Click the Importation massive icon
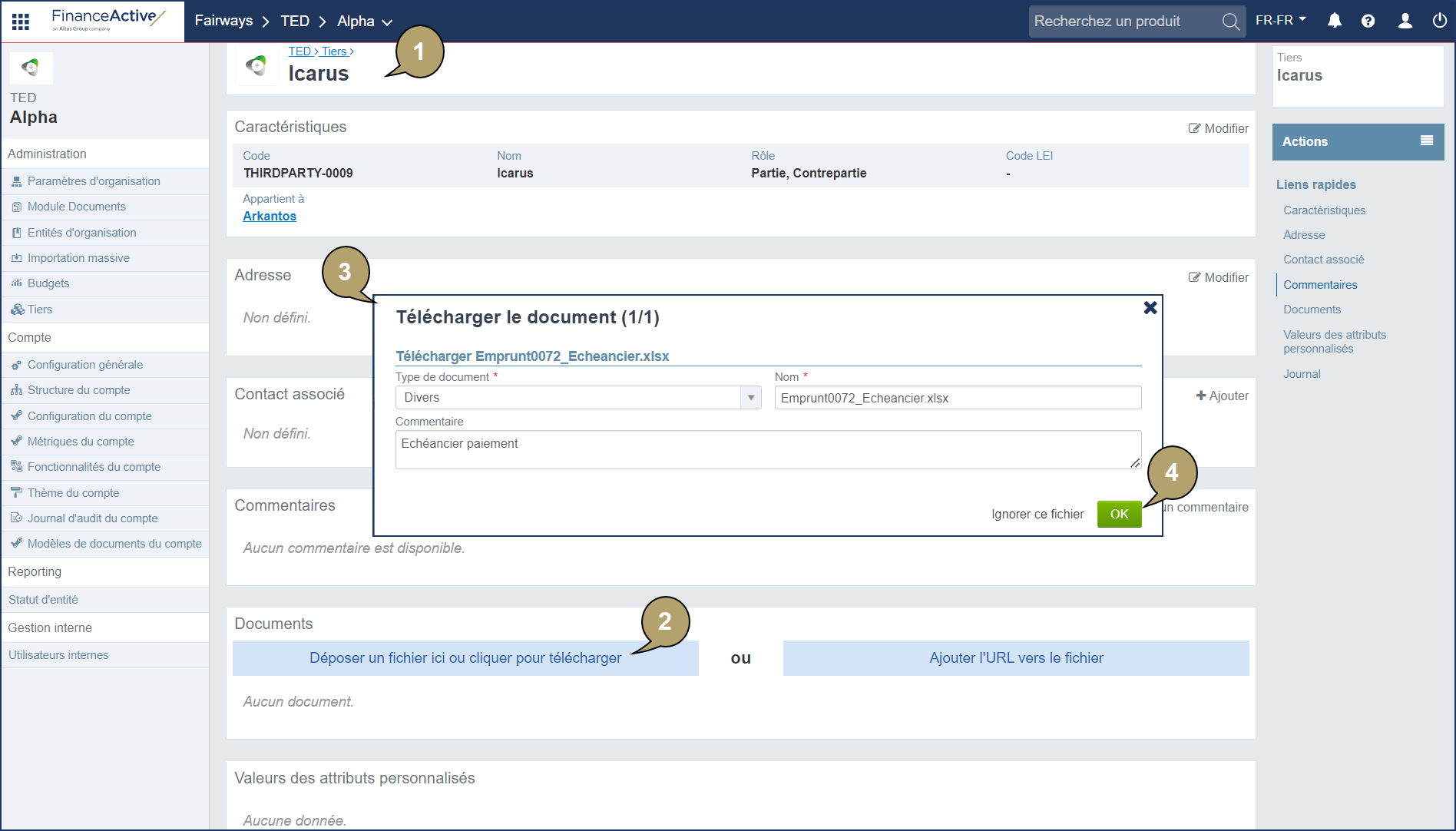This screenshot has height=831, width=1456. tap(16, 258)
